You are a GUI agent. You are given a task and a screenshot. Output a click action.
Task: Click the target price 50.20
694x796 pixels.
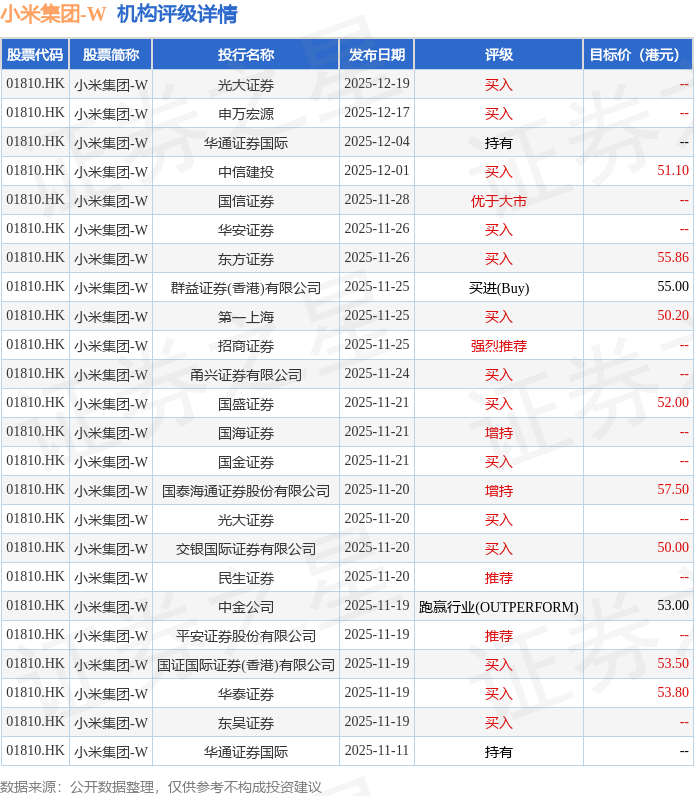(673, 315)
